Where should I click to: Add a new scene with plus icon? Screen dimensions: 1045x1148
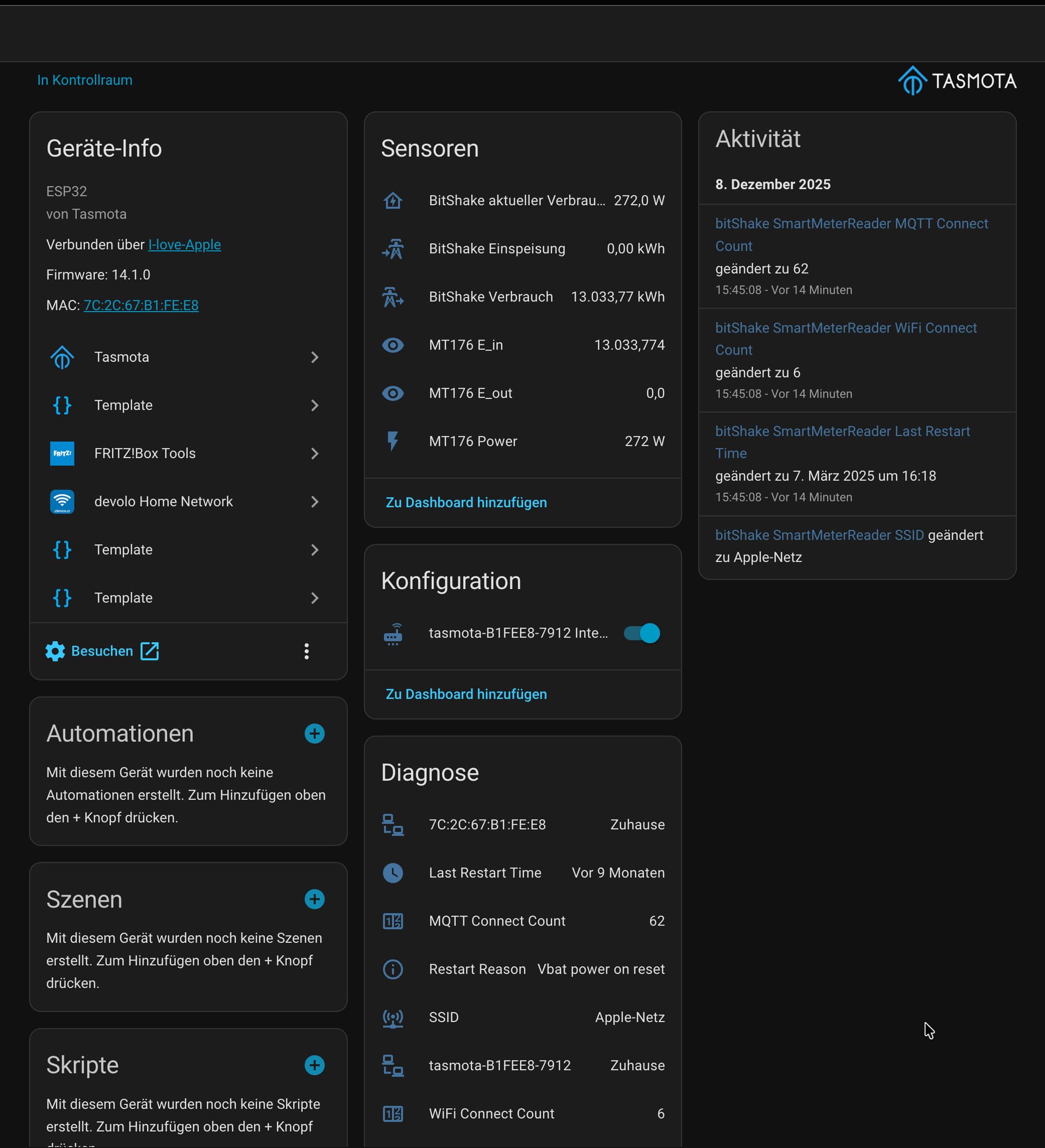[x=315, y=899]
